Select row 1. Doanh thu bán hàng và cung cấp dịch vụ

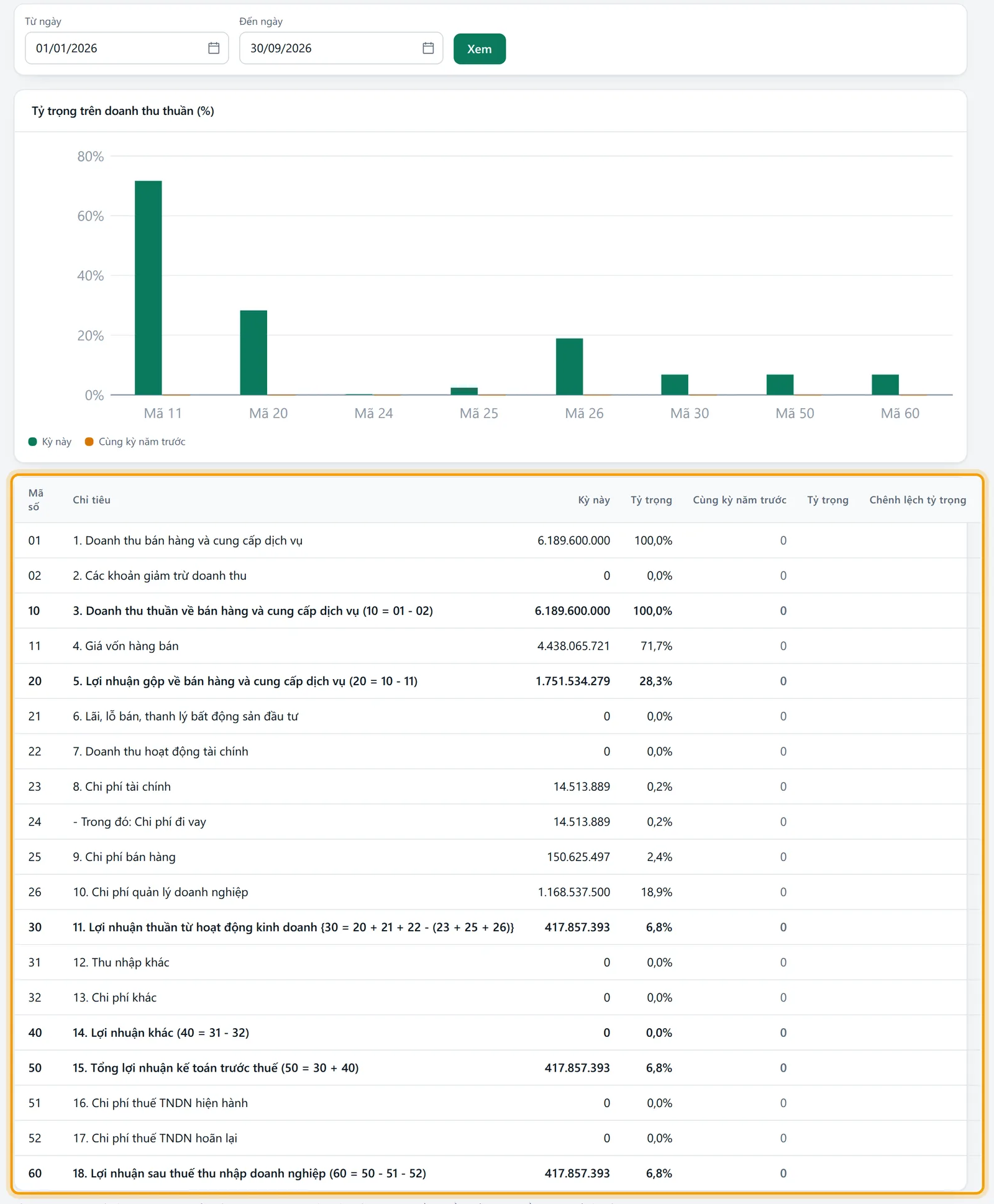pyautogui.click(x=491, y=540)
